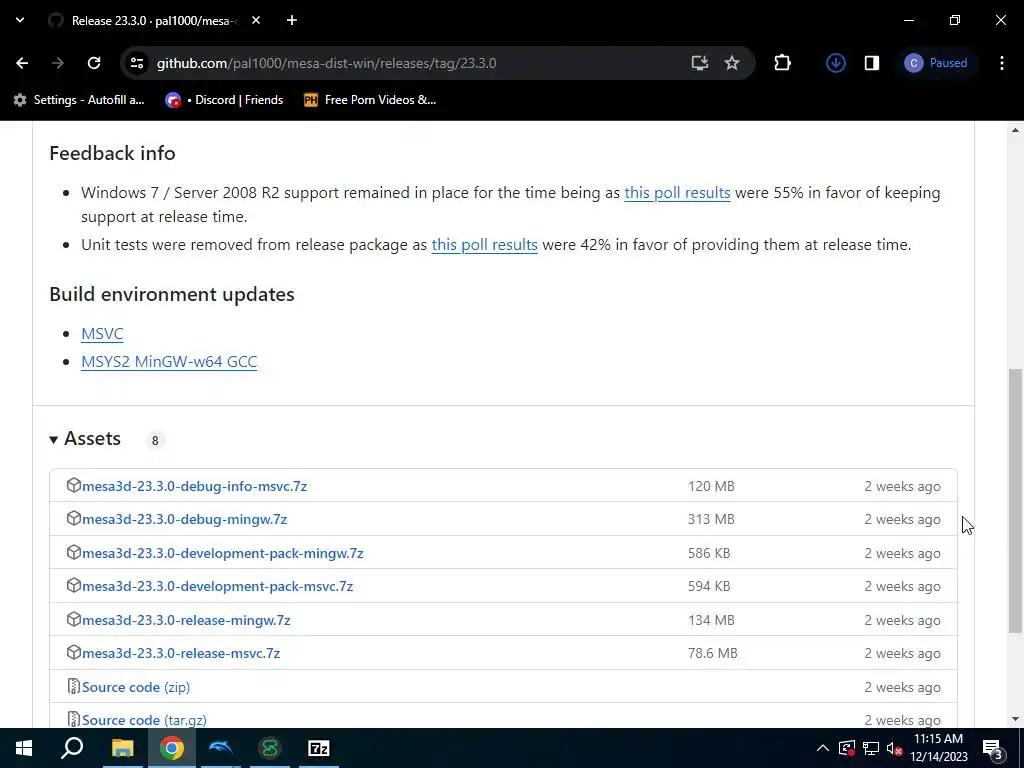
Task: Open a new browser tab
Action: point(291,20)
